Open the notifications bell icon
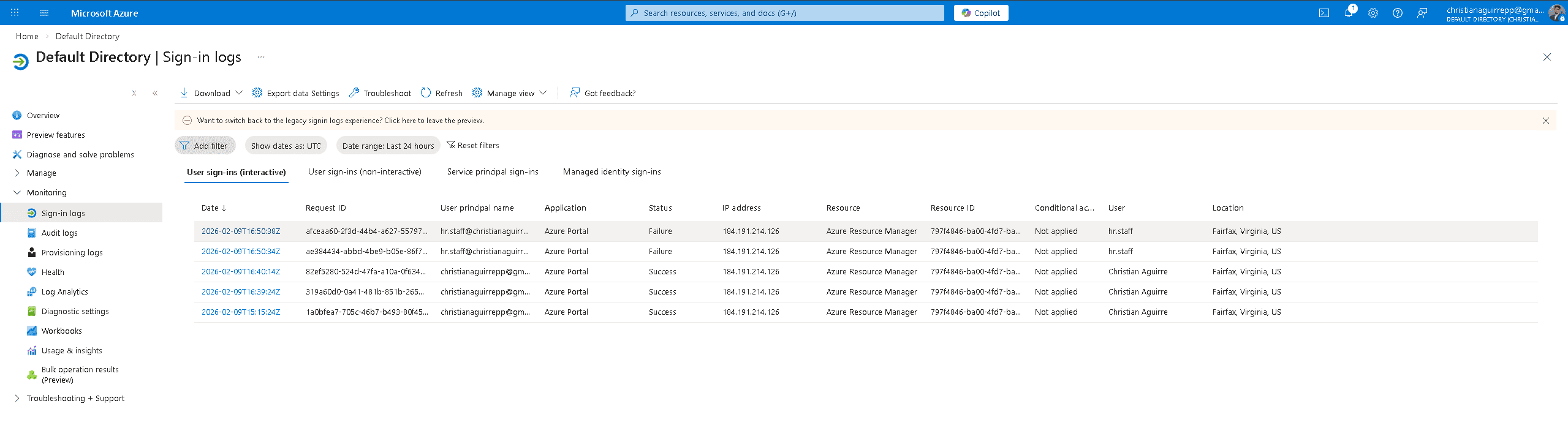This screenshot has width=1568, height=428. tap(1348, 13)
